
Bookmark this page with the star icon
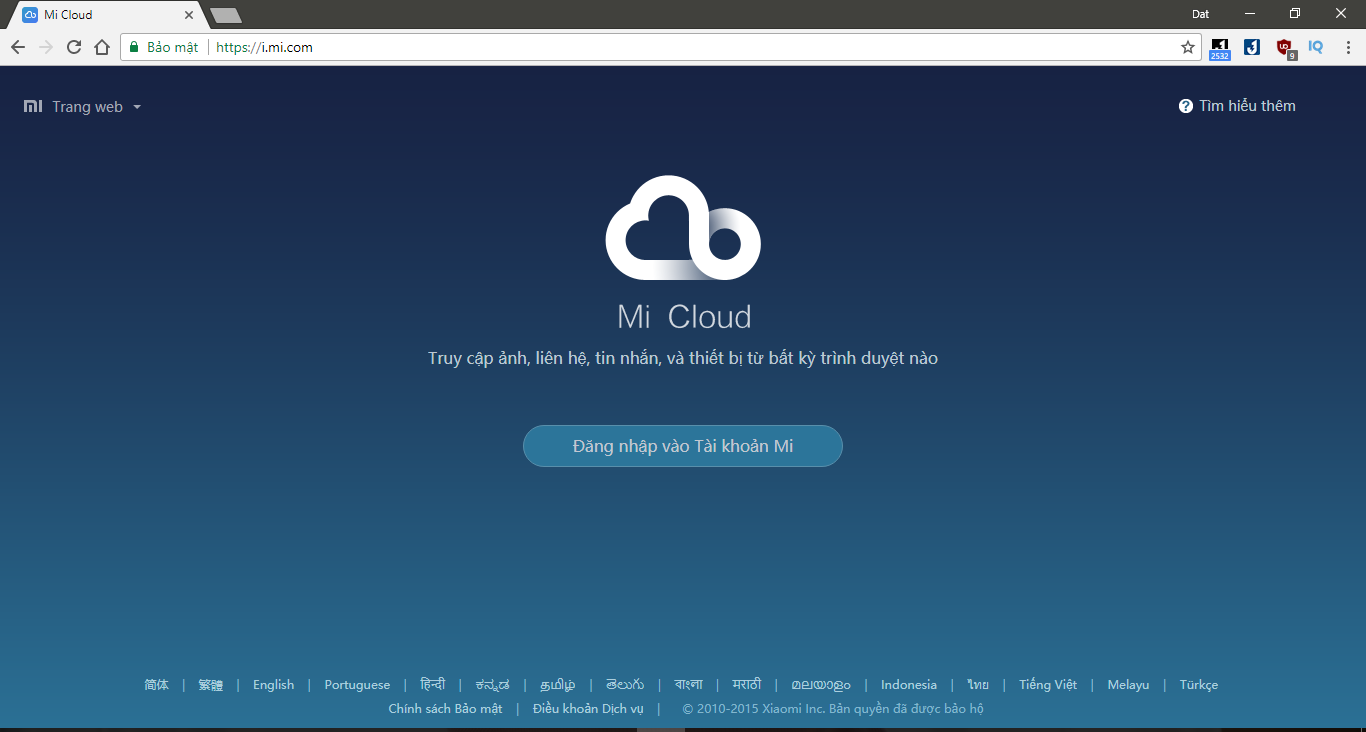click(x=1188, y=47)
